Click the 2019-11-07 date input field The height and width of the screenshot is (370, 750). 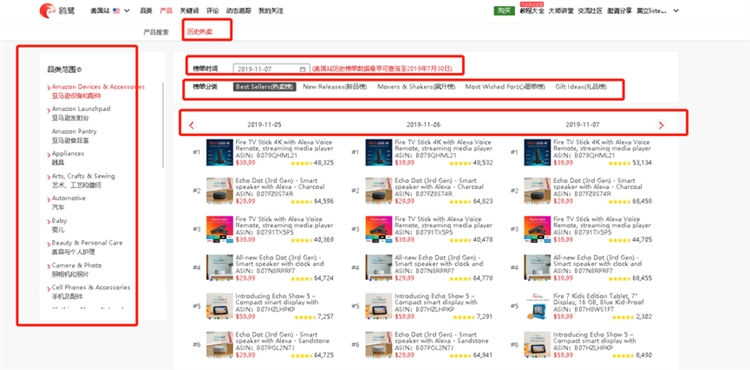click(x=271, y=69)
